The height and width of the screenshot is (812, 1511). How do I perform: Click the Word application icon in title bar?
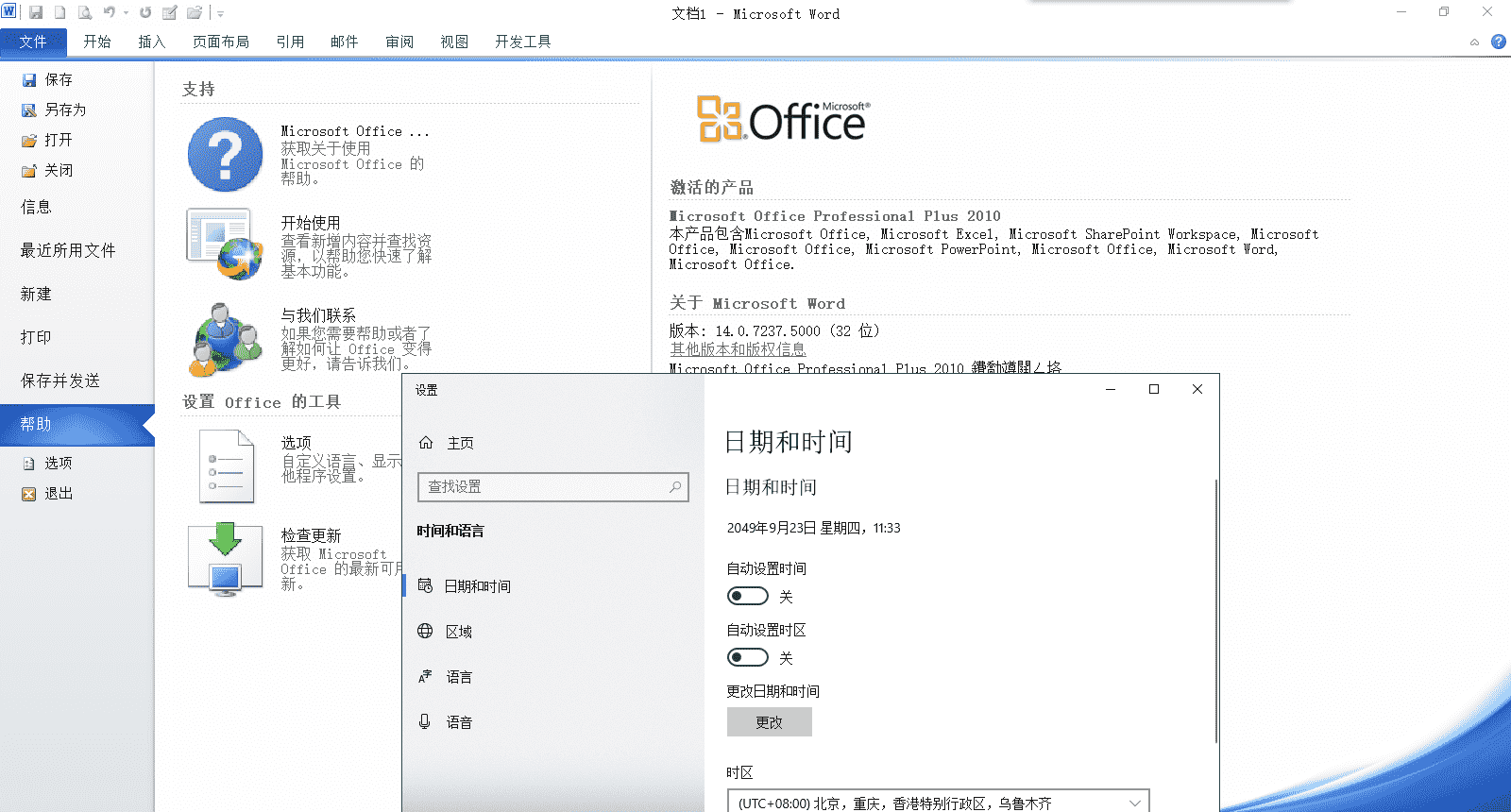pos(9,12)
